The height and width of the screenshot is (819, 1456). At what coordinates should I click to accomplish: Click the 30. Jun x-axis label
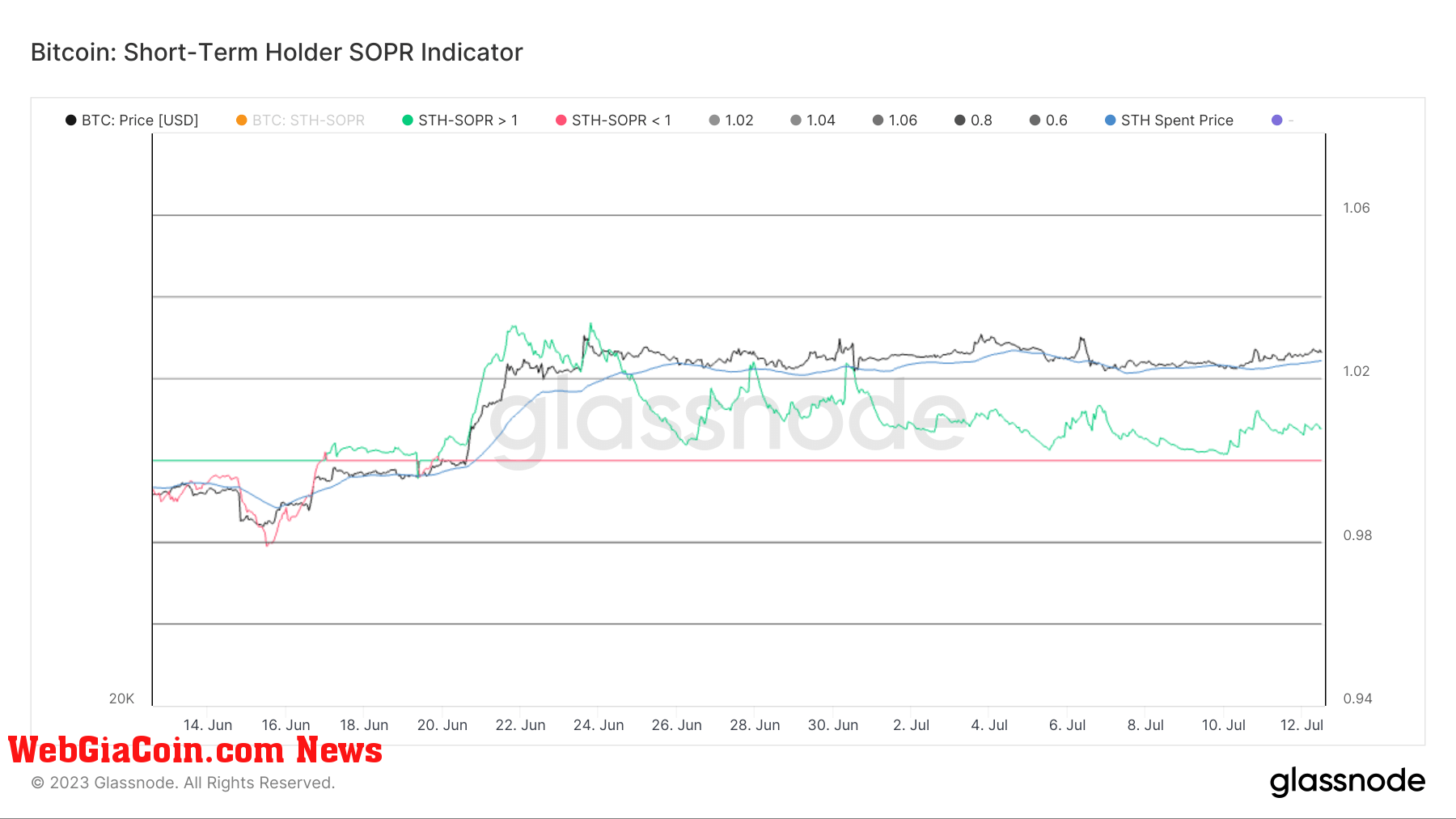coord(833,725)
